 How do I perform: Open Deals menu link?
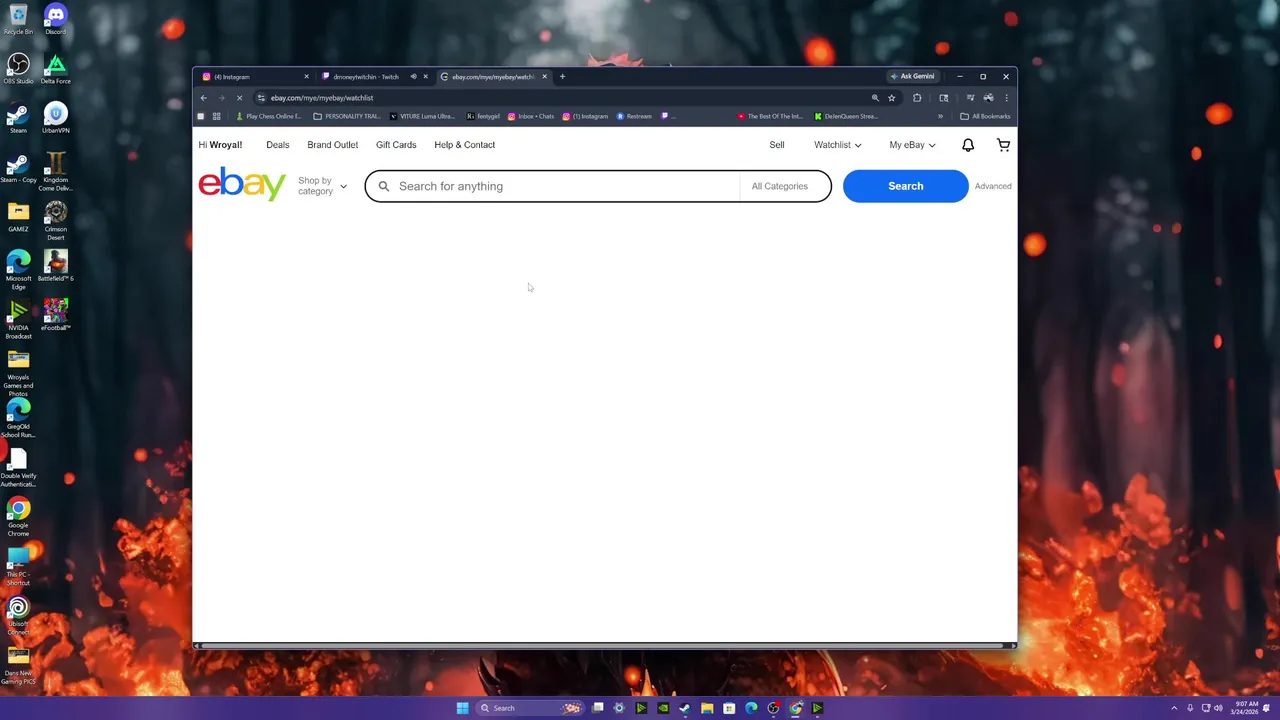(277, 145)
